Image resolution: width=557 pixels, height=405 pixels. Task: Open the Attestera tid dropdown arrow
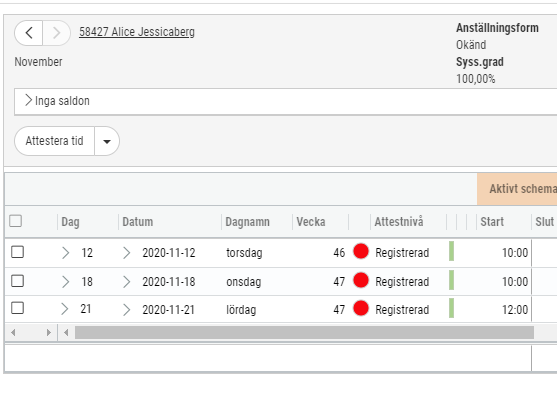(x=107, y=141)
